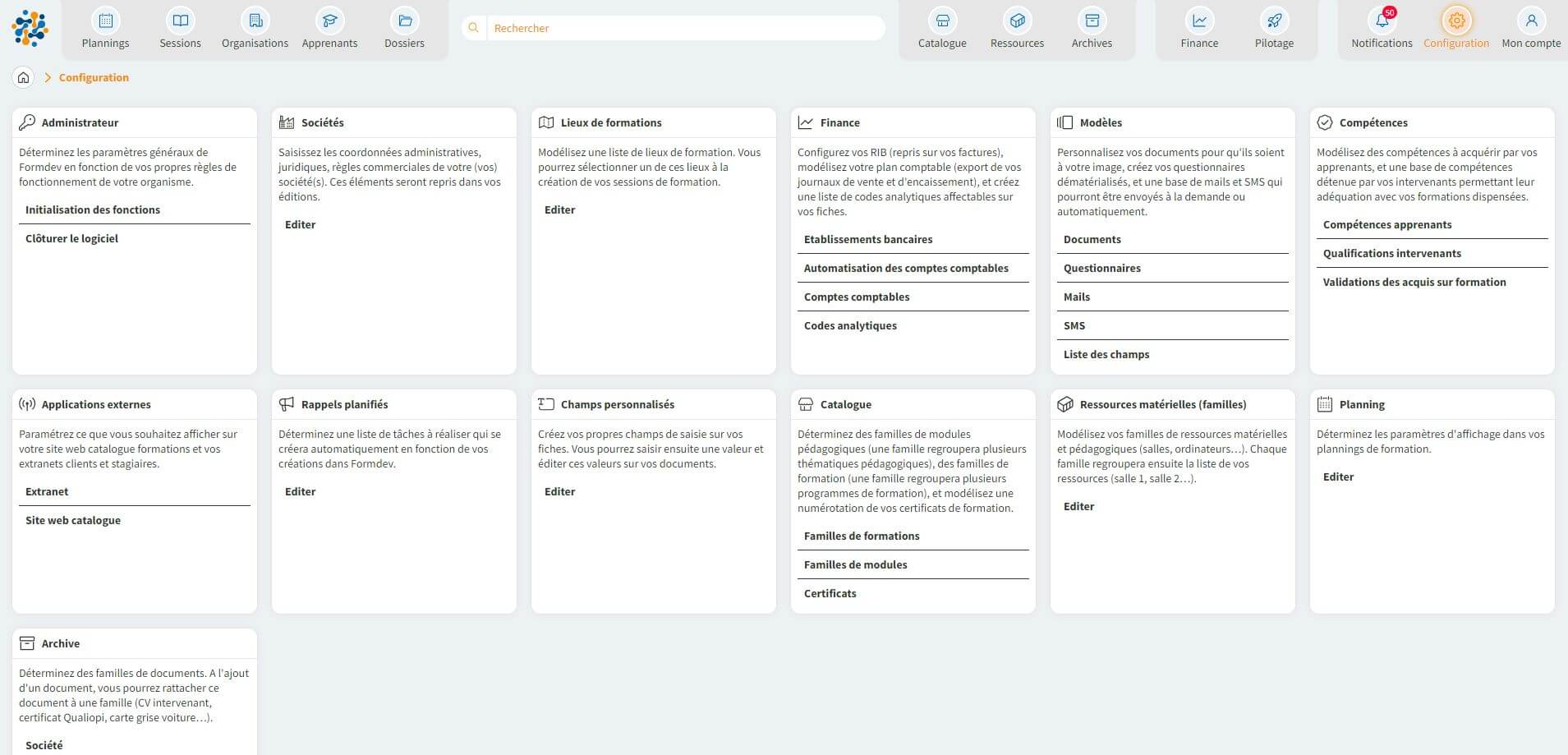The height and width of the screenshot is (755, 1568).
Task: Click into the Rechercher search field
Action: pos(685,28)
